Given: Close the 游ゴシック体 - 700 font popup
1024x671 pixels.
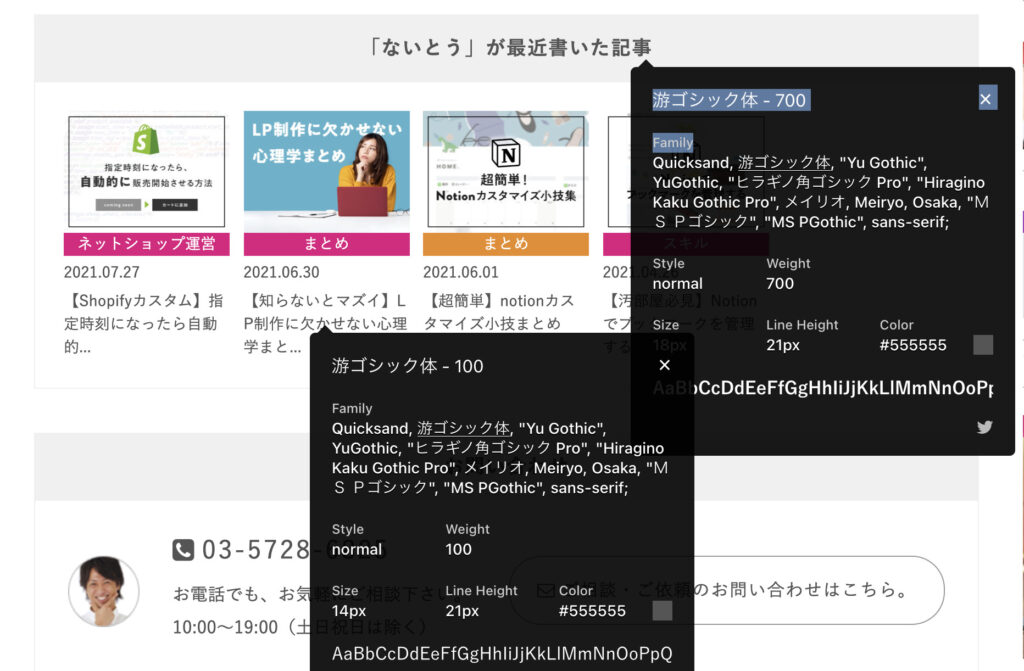Looking at the screenshot, I should 985,99.
